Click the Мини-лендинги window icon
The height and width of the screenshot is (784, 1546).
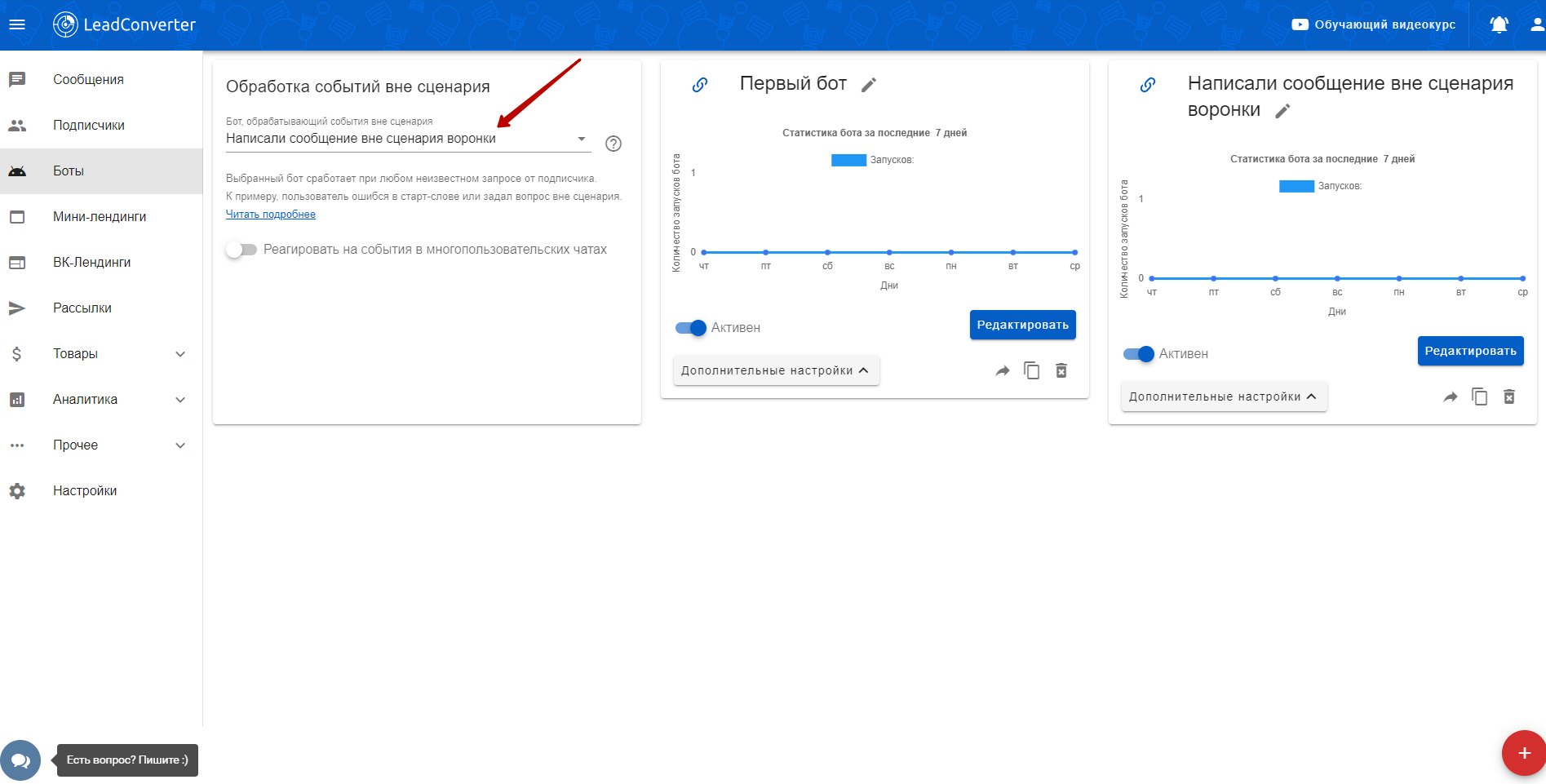pos(17,217)
